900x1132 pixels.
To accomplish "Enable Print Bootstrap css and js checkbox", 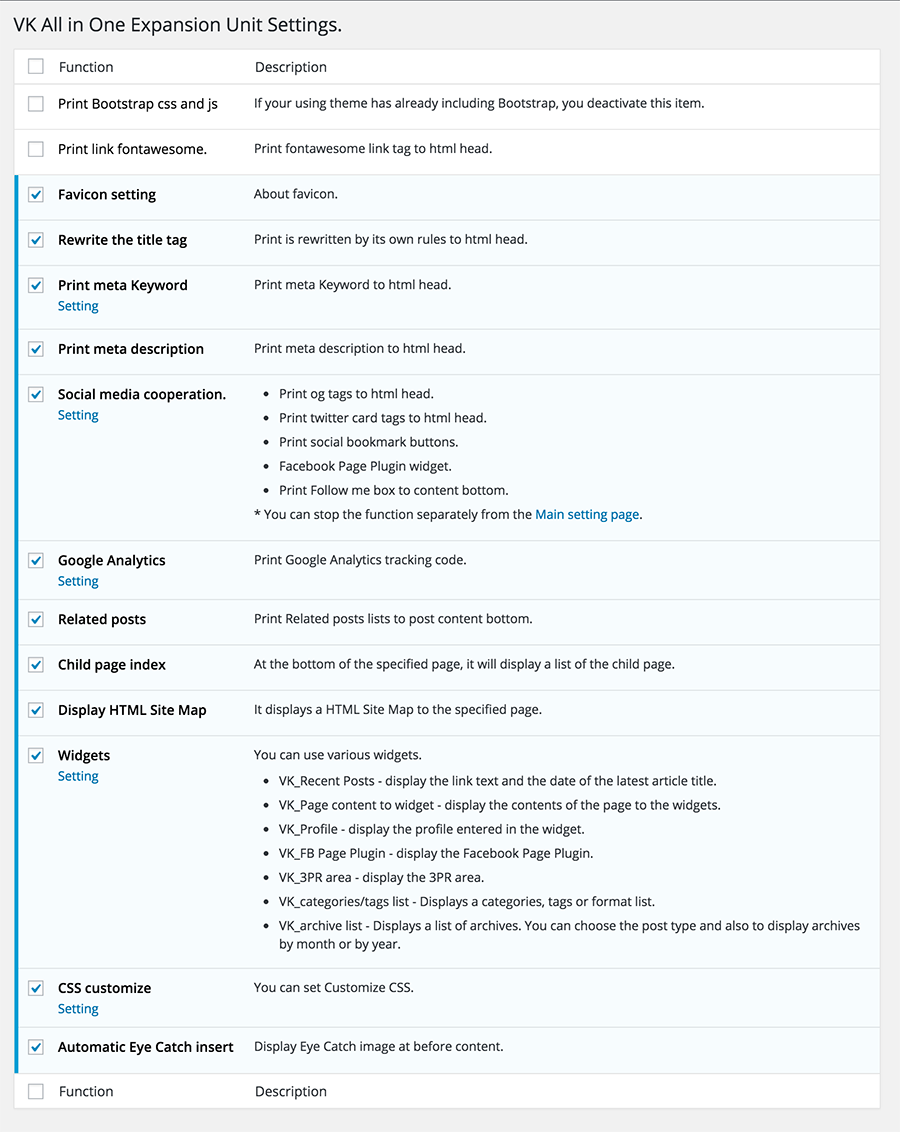I will [x=36, y=104].
